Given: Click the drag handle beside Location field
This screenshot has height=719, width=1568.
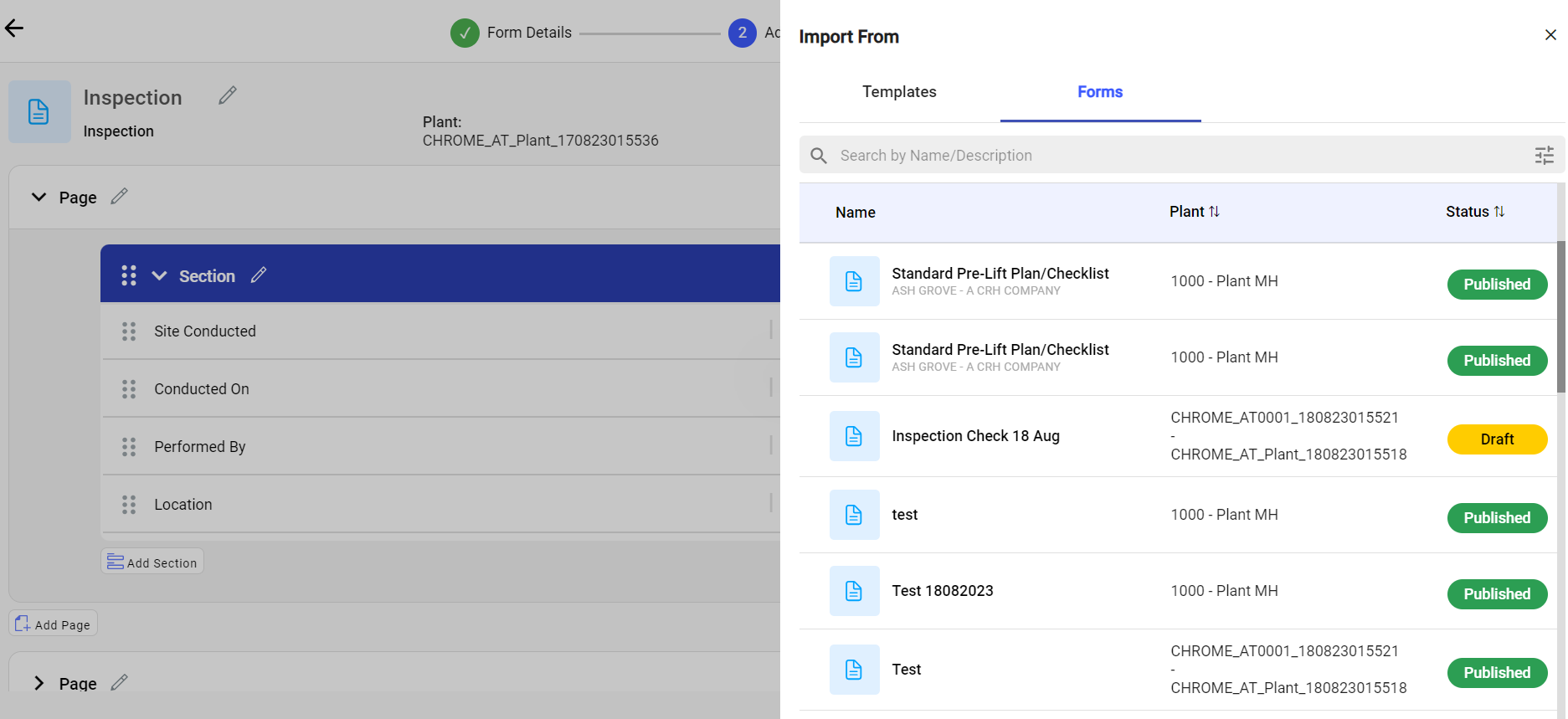Looking at the screenshot, I should [x=129, y=505].
